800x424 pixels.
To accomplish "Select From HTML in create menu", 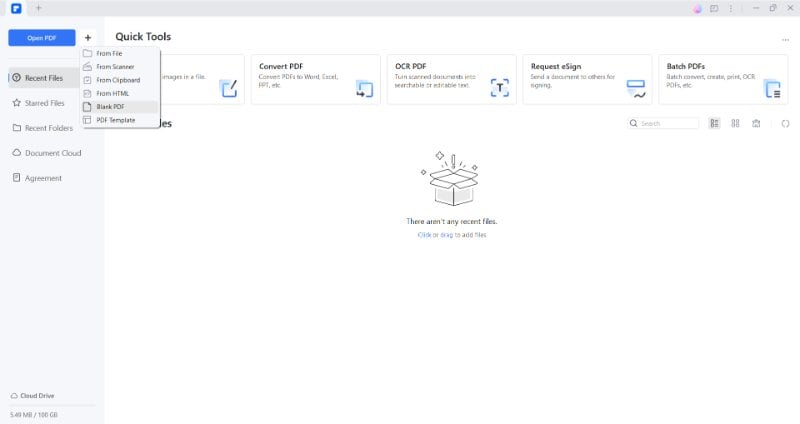I will point(120,93).
